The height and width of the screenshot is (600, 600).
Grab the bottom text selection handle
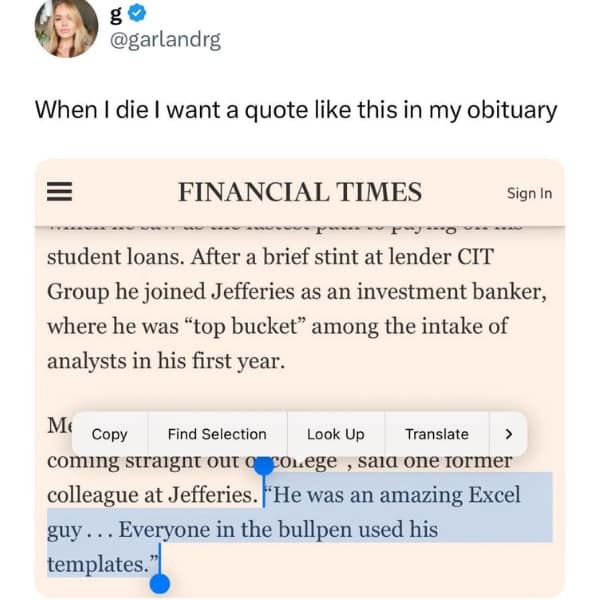click(x=159, y=582)
